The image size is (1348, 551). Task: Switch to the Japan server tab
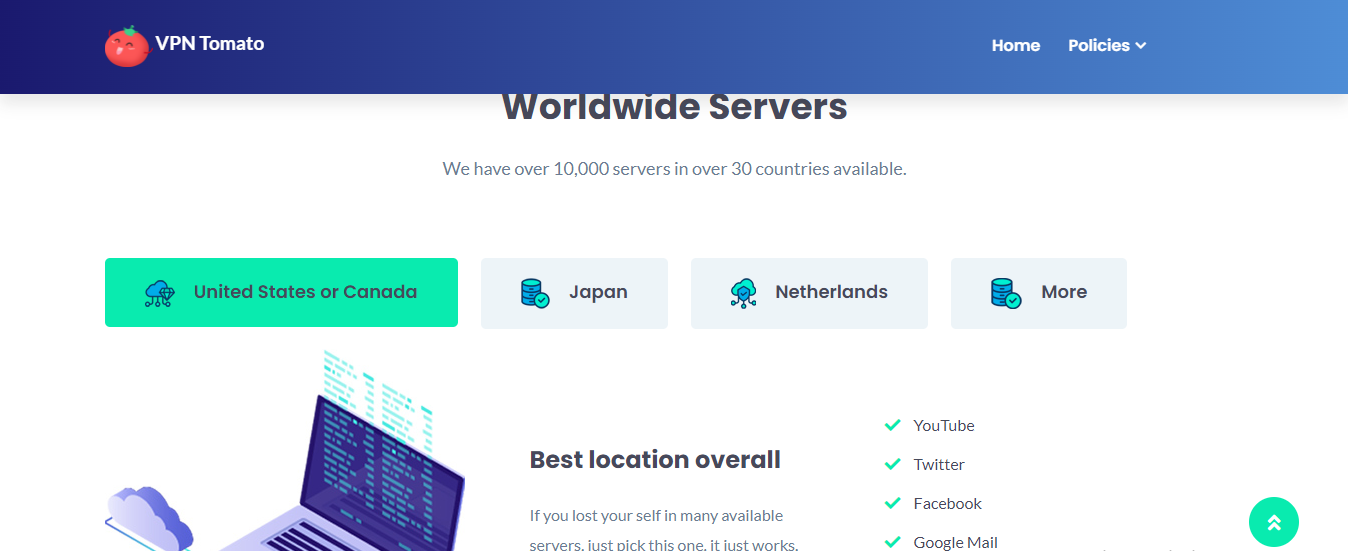click(574, 293)
